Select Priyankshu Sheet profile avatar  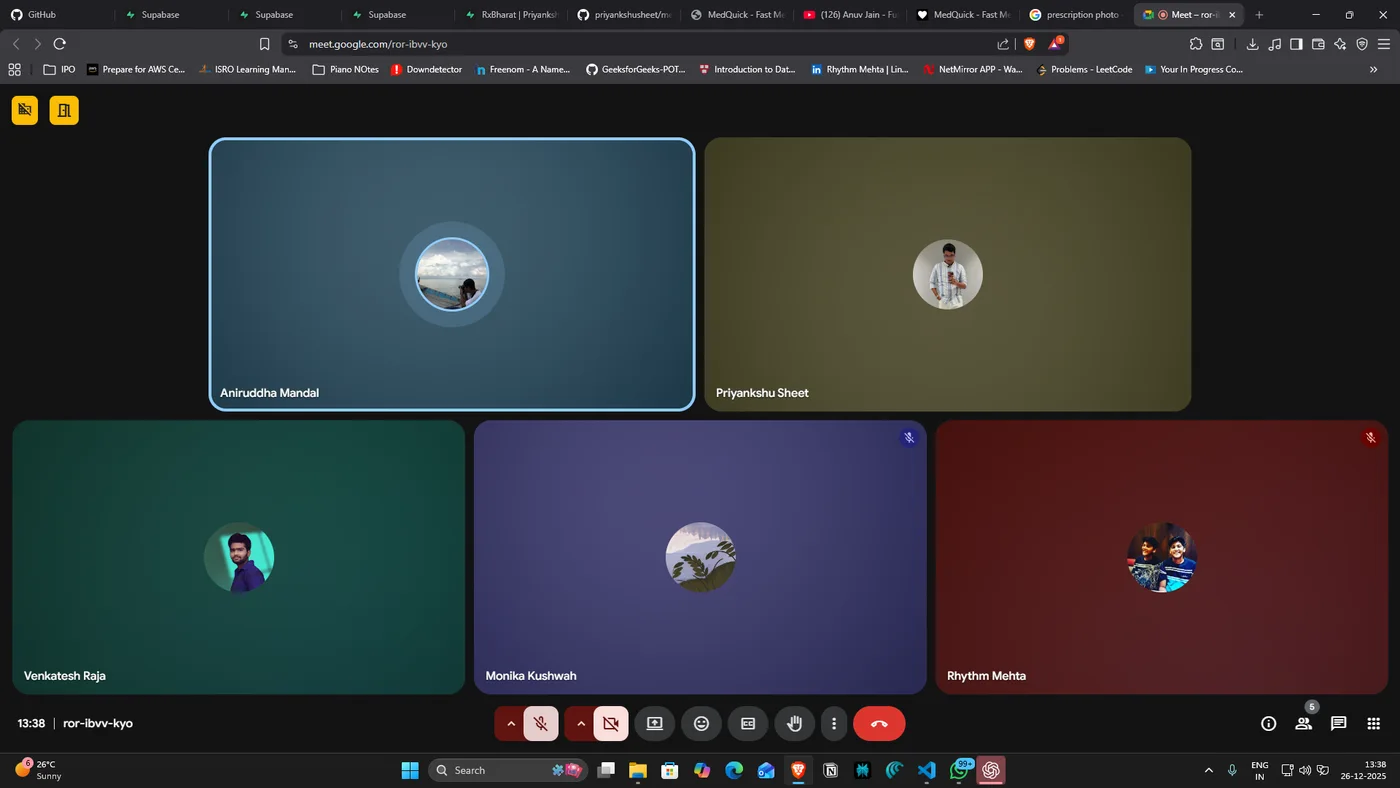click(948, 274)
